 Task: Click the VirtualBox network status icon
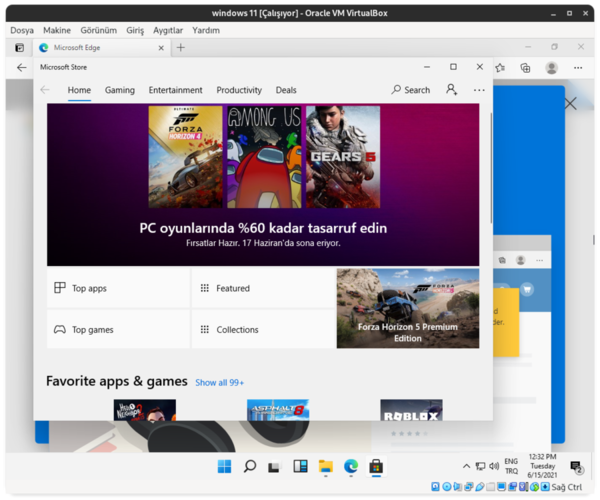468,487
